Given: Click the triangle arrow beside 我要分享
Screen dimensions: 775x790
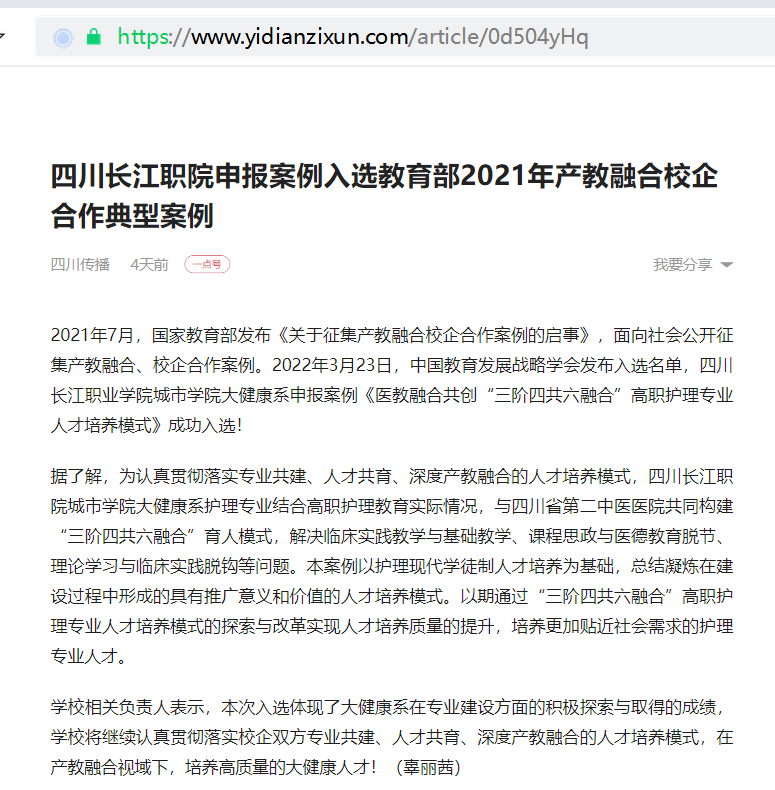Looking at the screenshot, I should coord(727,265).
